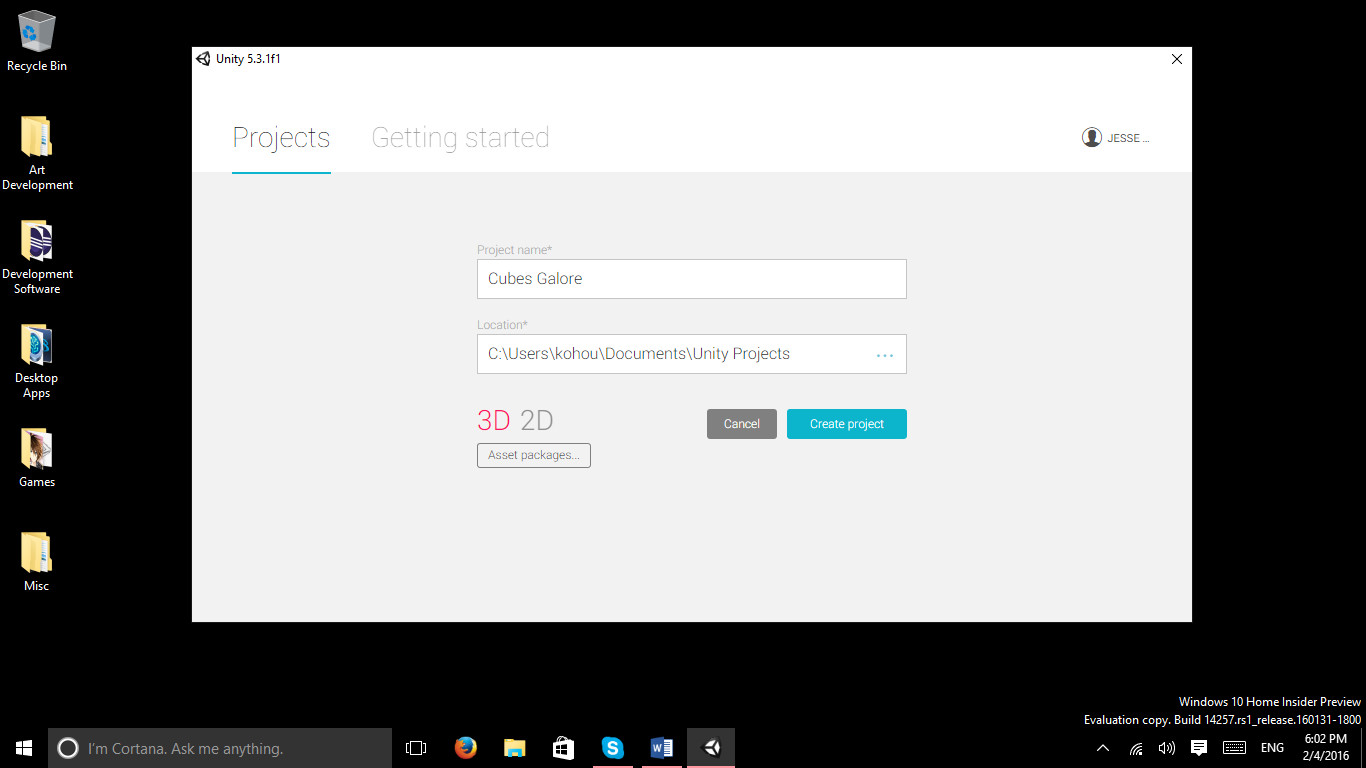The image size is (1366, 768).
Task: Open Task View from the taskbar
Action: (x=416, y=748)
